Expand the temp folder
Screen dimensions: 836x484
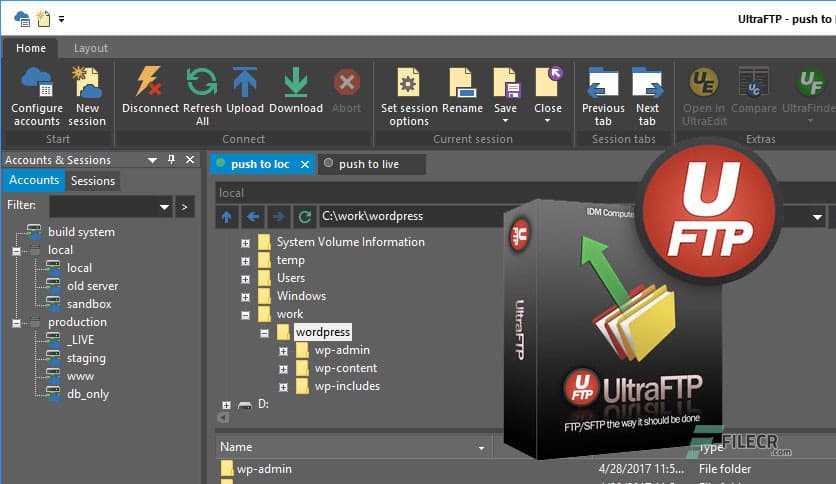point(245,261)
